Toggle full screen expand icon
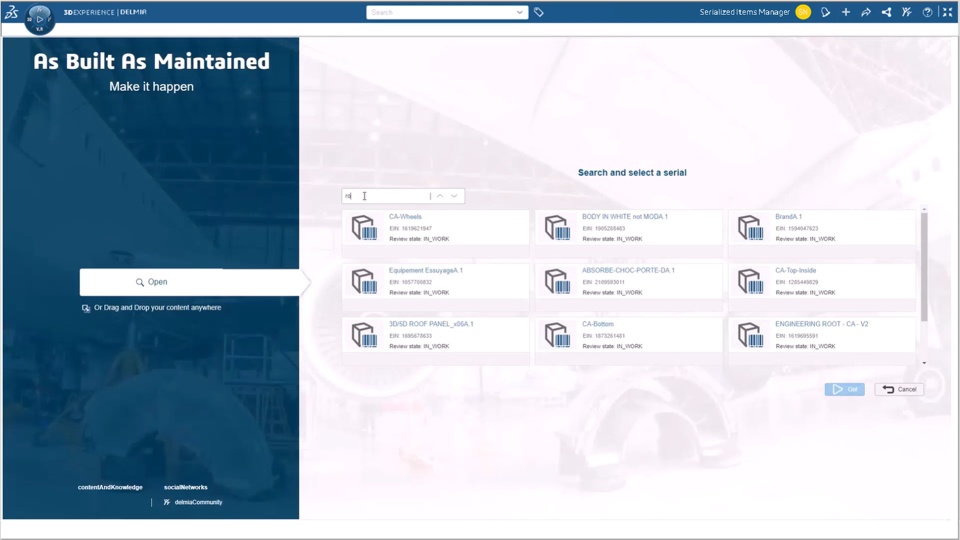 pyautogui.click(x=948, y=12)
